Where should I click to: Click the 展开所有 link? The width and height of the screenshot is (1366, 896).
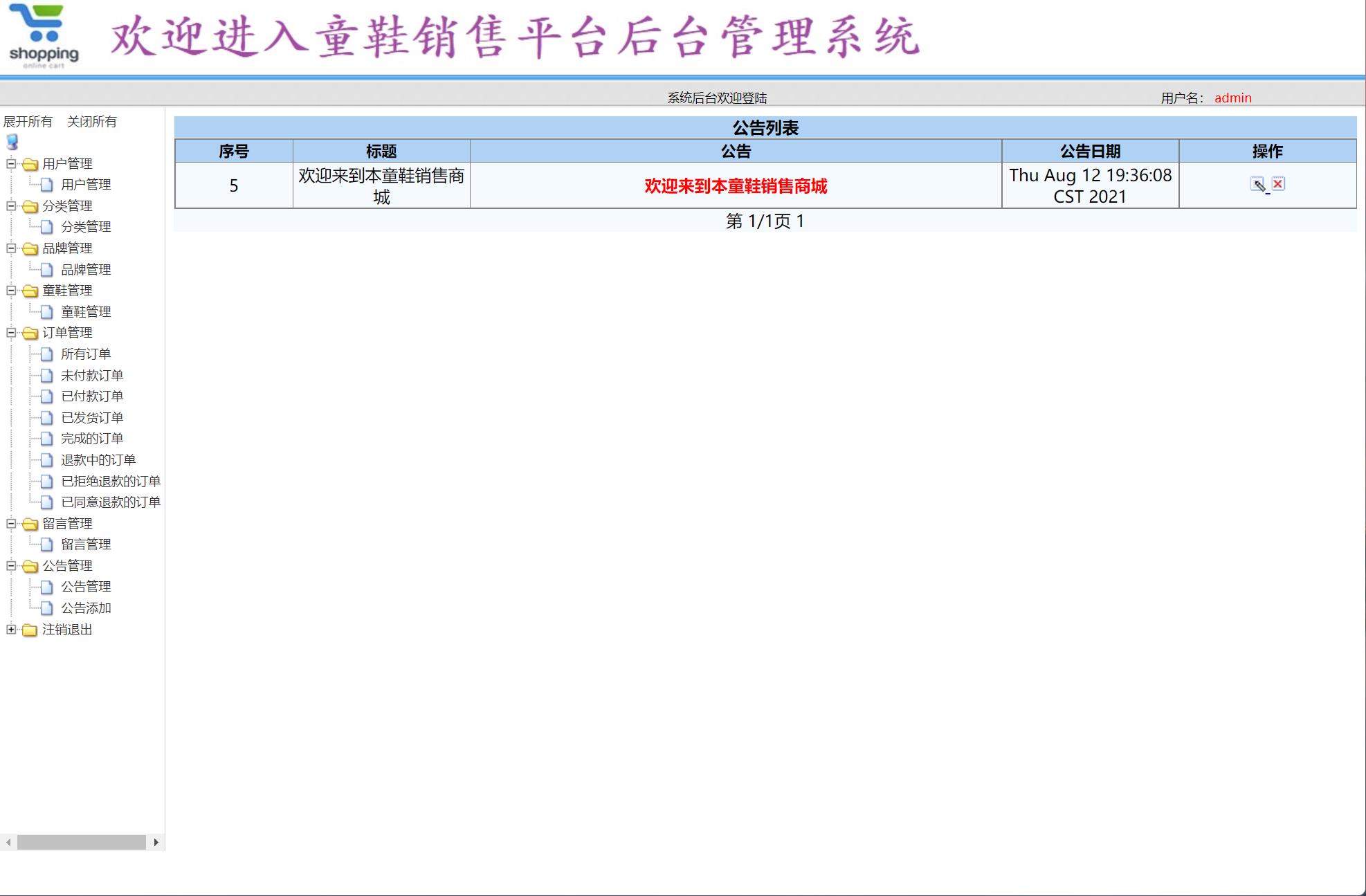[x=28, y=122]
